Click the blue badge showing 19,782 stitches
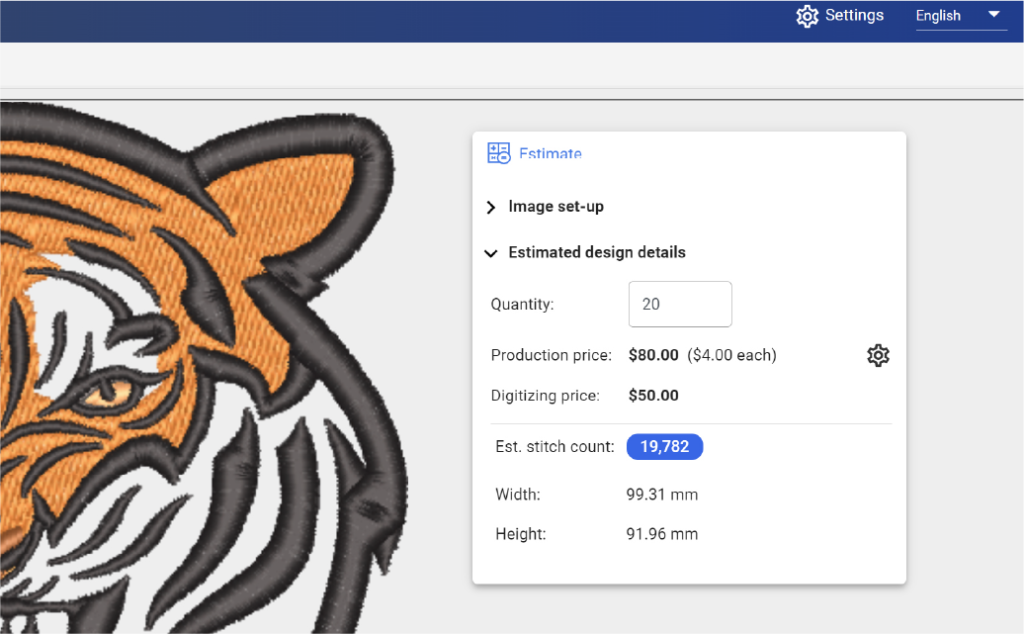 pyautogui.click(x=664, y=447)
